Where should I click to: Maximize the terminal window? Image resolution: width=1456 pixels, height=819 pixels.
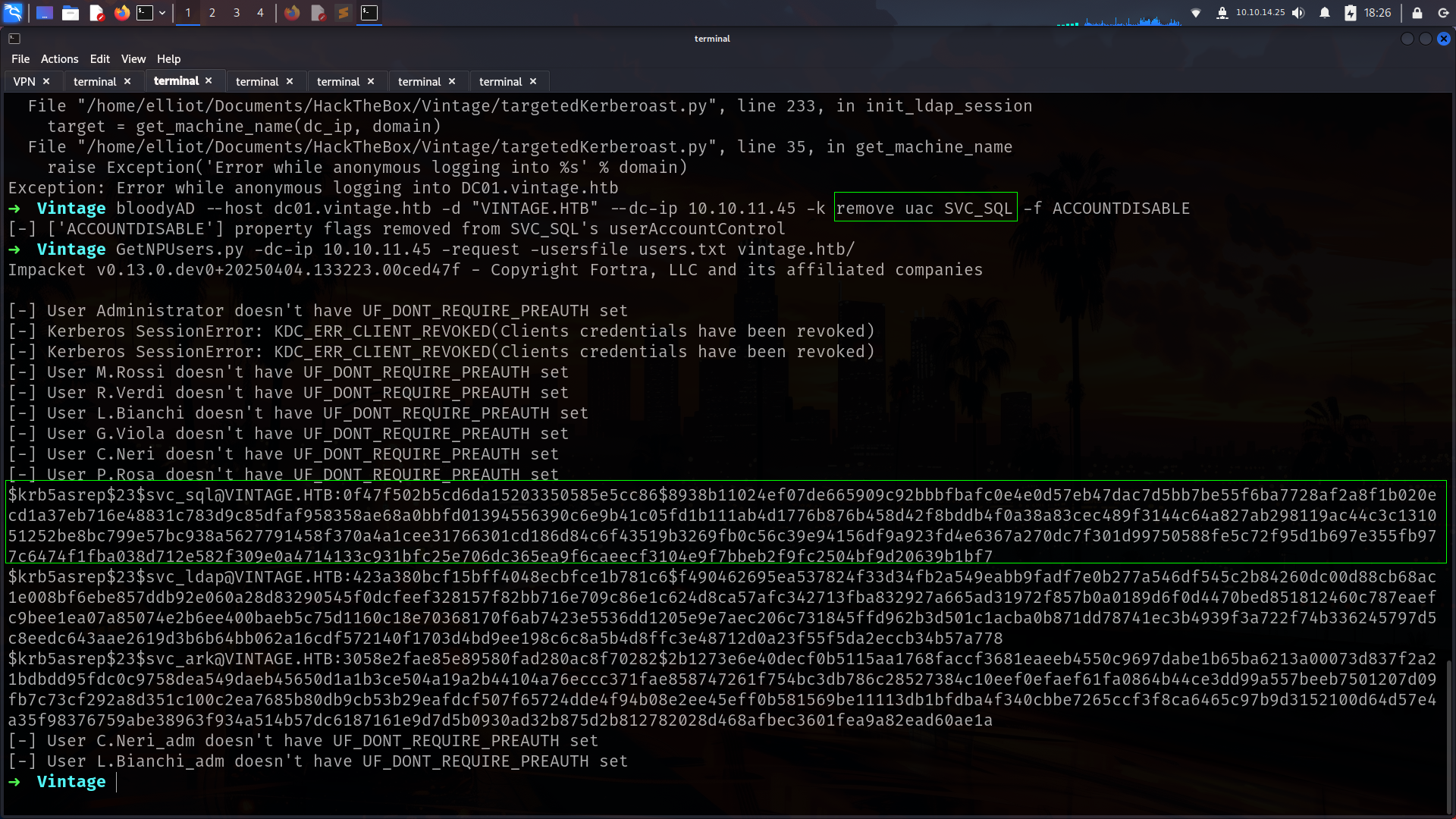click(1426, 39)
